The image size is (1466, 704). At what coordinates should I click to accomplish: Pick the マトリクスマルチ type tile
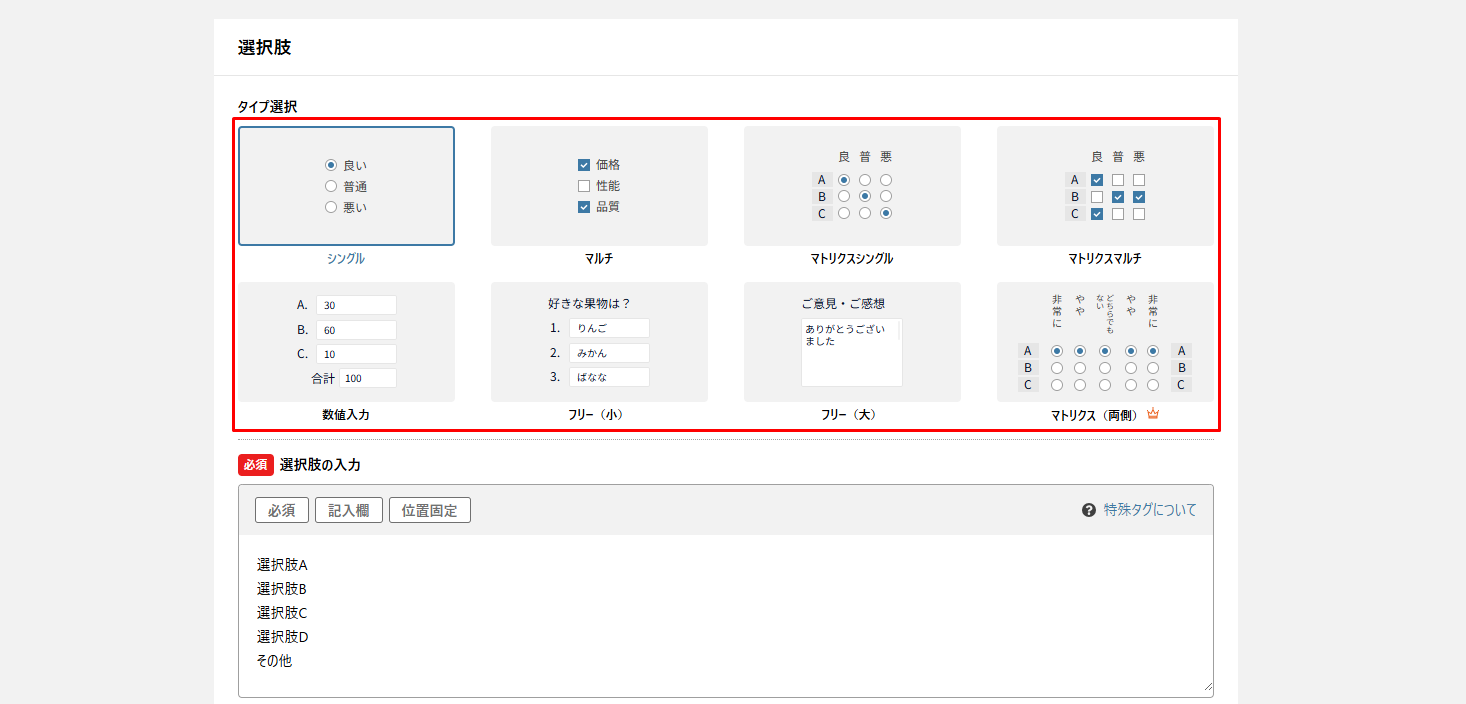coord(1105,186)
